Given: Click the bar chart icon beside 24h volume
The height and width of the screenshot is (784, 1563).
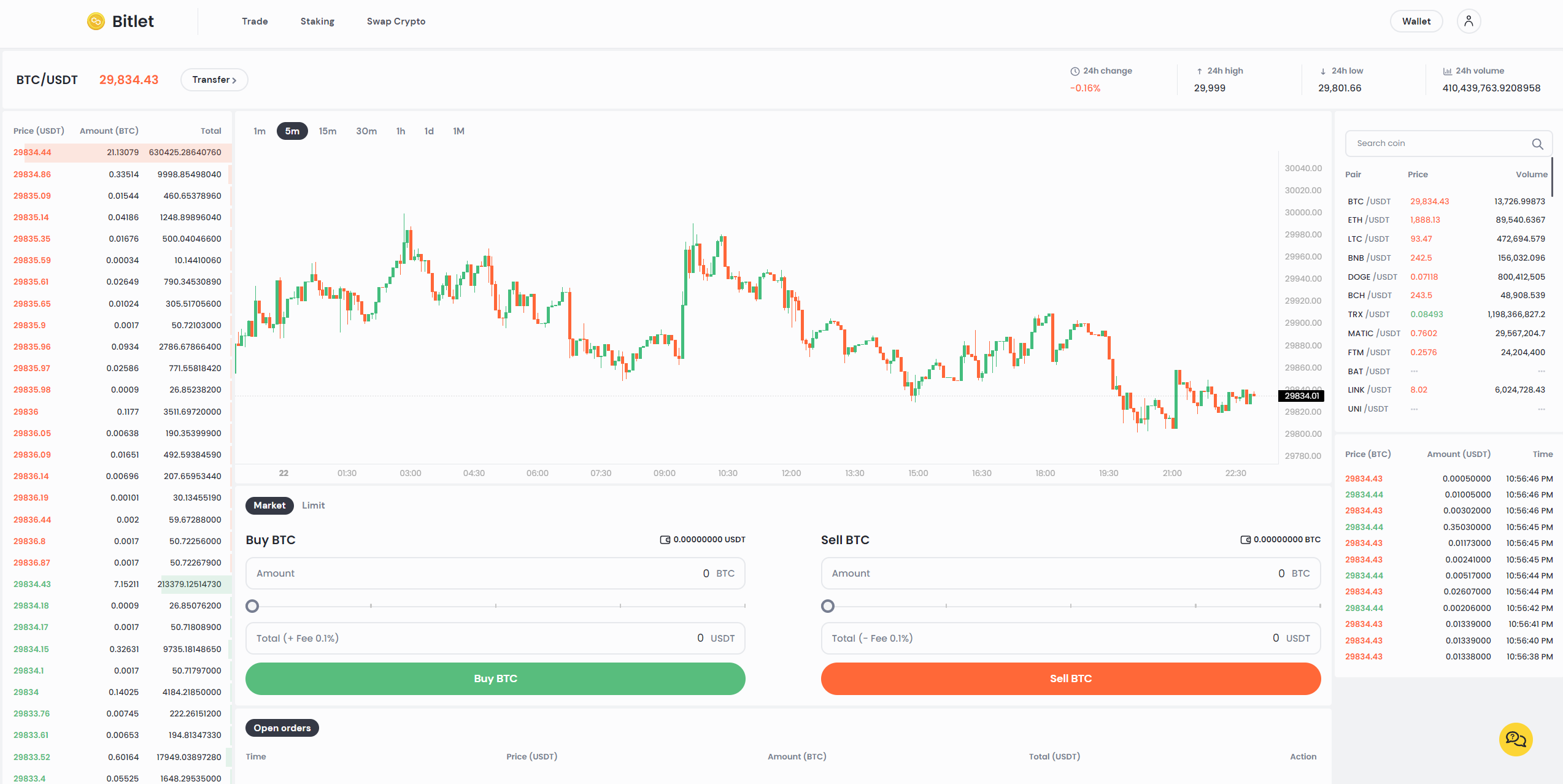Looking at the screenshot, I should [x=1447, y=71].
